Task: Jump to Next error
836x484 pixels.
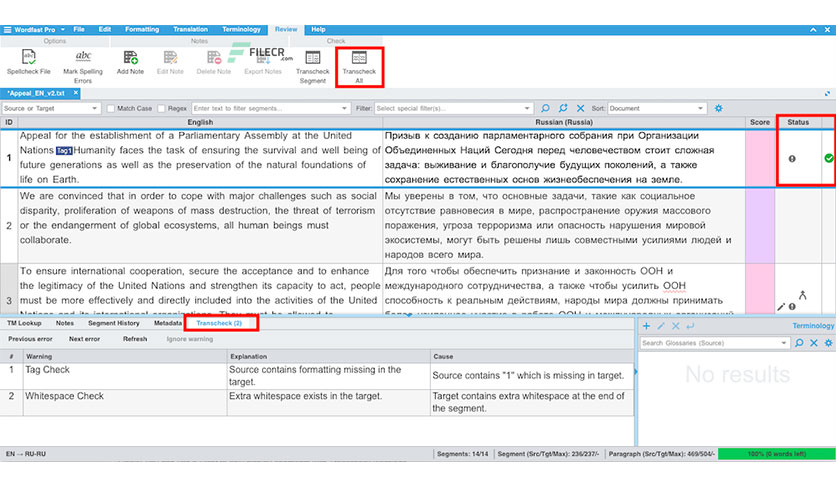Action: point(84,339)
